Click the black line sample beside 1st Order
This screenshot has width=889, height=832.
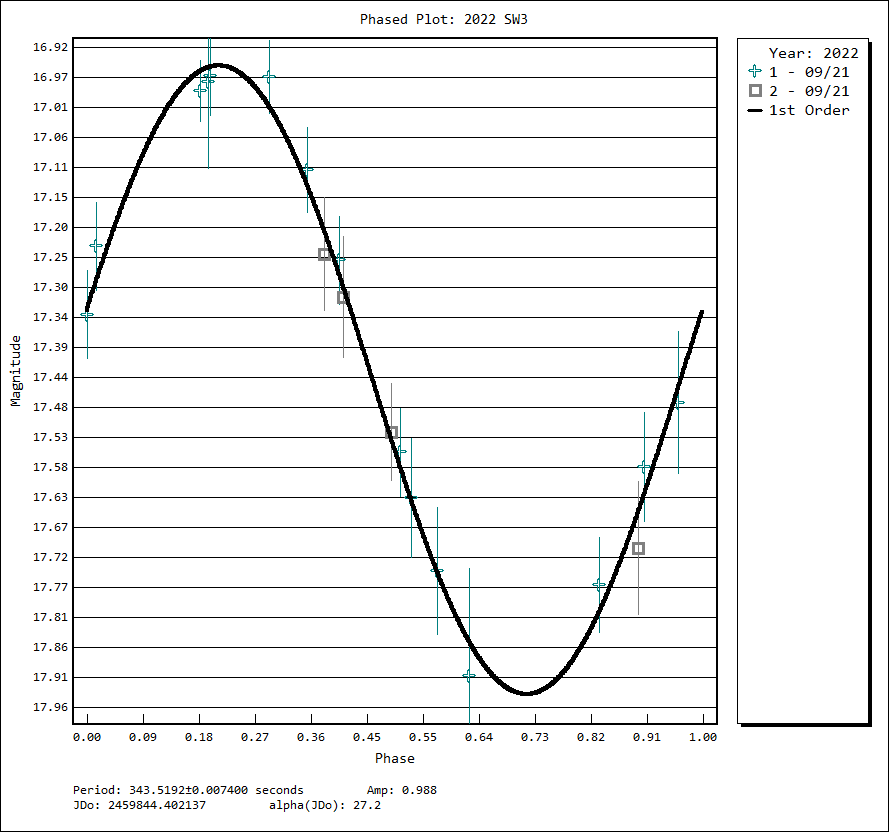pos(755,110)
